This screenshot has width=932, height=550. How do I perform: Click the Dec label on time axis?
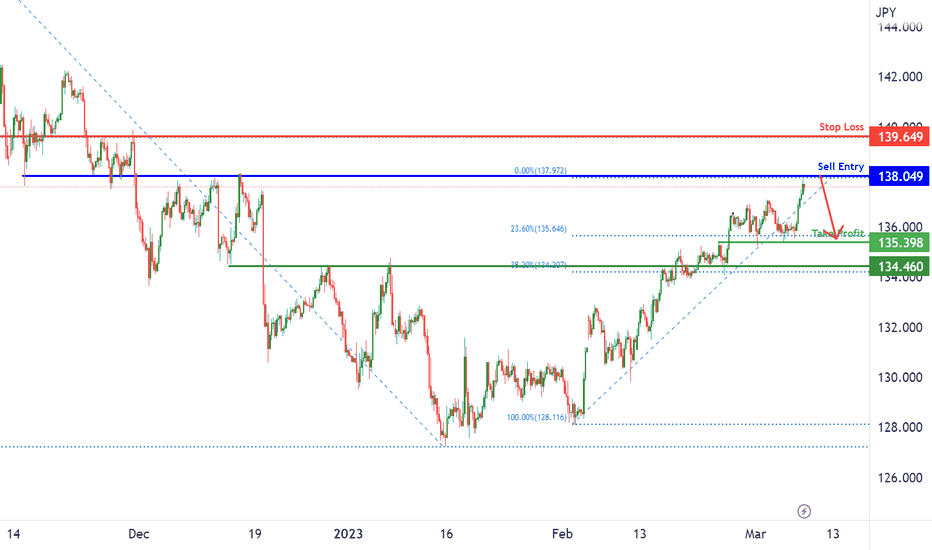pyautogui.click(x=138, y=534)
